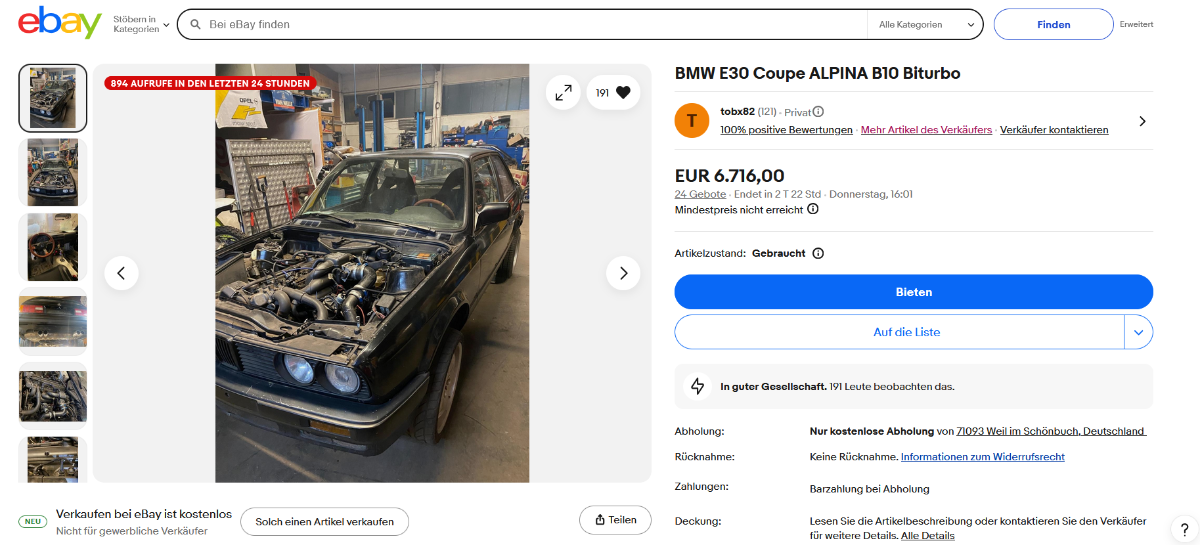Click the Bieten button

913,292
